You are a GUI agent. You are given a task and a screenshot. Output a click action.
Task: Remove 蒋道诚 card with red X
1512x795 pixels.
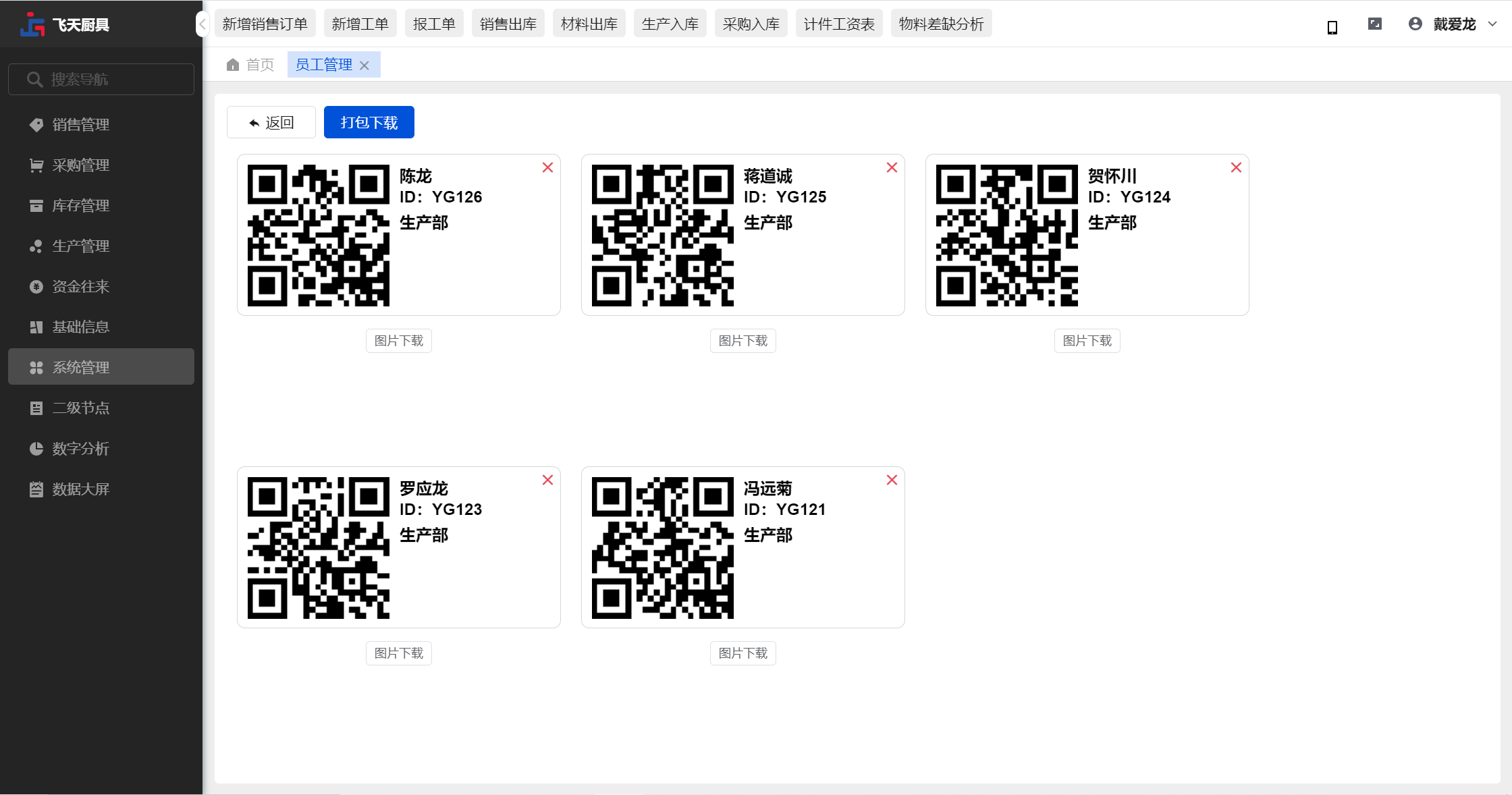click(x=892, y=167)
